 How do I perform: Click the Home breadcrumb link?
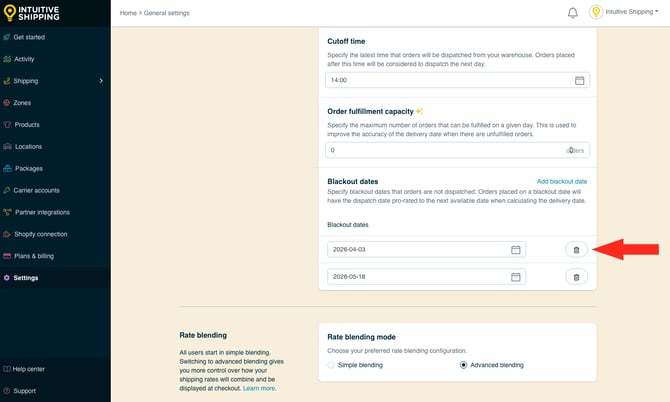[128, 13]
